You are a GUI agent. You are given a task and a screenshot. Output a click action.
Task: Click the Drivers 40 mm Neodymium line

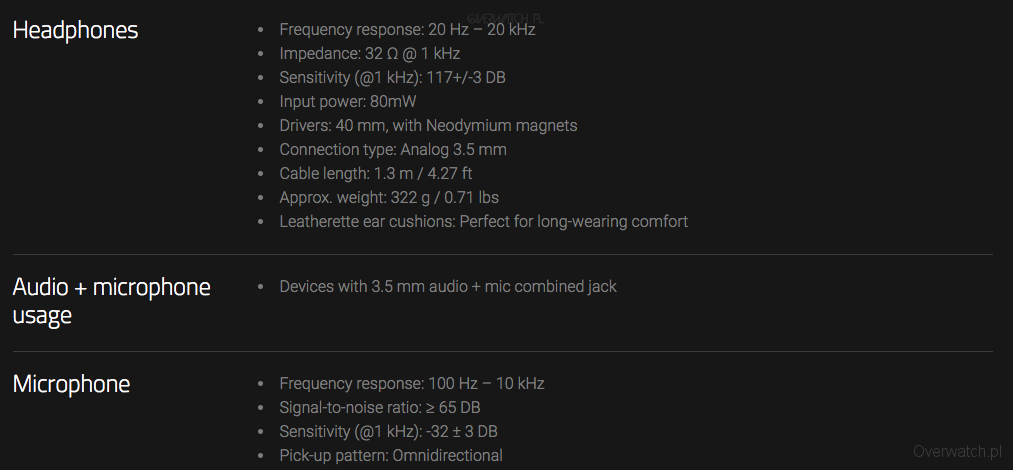pyautogui.click(x=428, y=126)
